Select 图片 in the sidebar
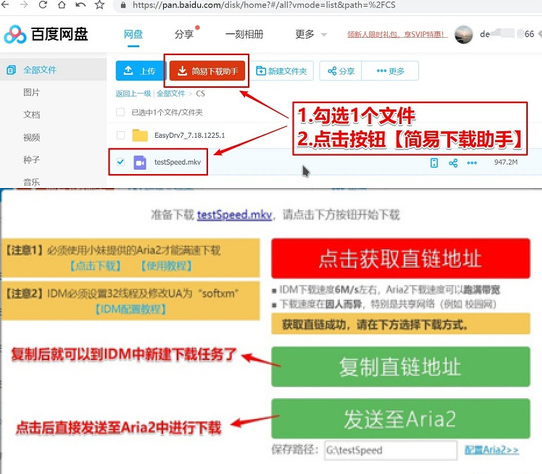Screen dimensions: 542x474 [31, 92]
